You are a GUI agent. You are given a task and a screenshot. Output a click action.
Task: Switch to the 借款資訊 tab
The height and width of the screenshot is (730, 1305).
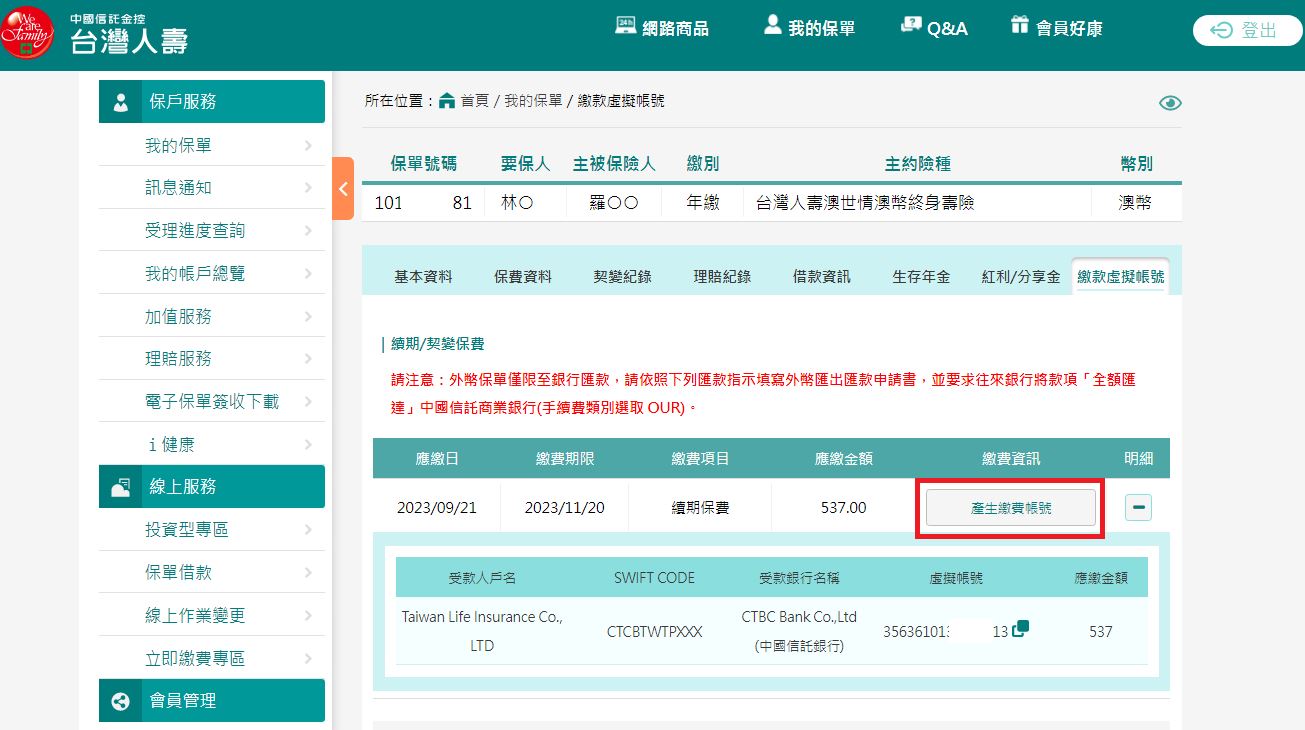(822, 277)
